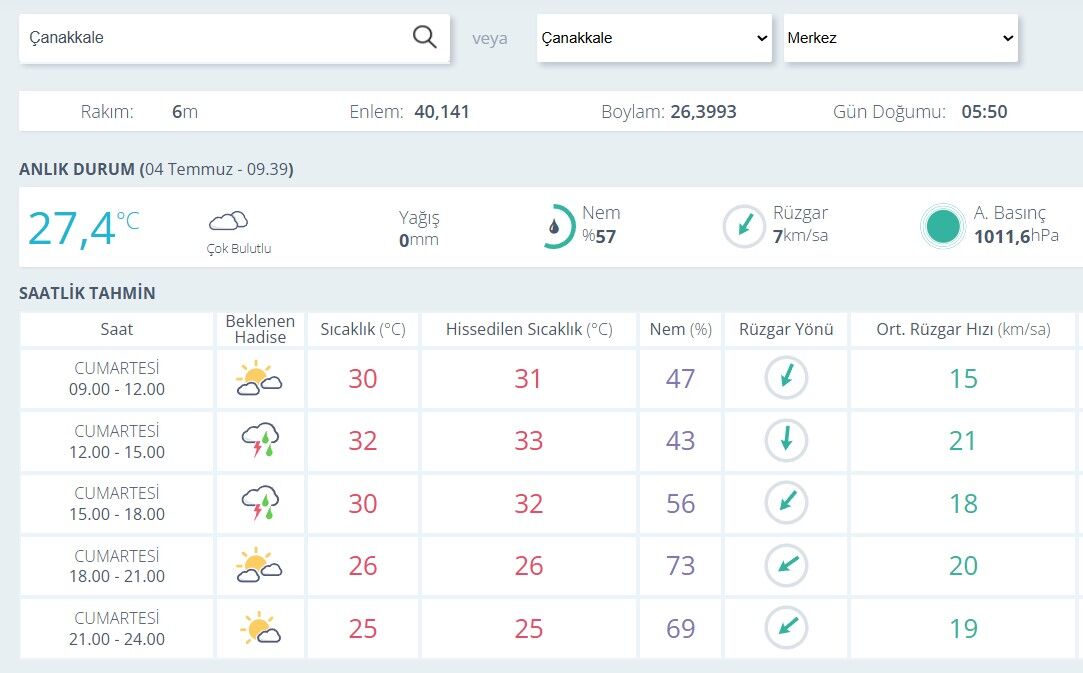Screen dimensions: 1083x673
Task: Click the Gün Doğumu 05:50 value
Action: pos(984,111)
